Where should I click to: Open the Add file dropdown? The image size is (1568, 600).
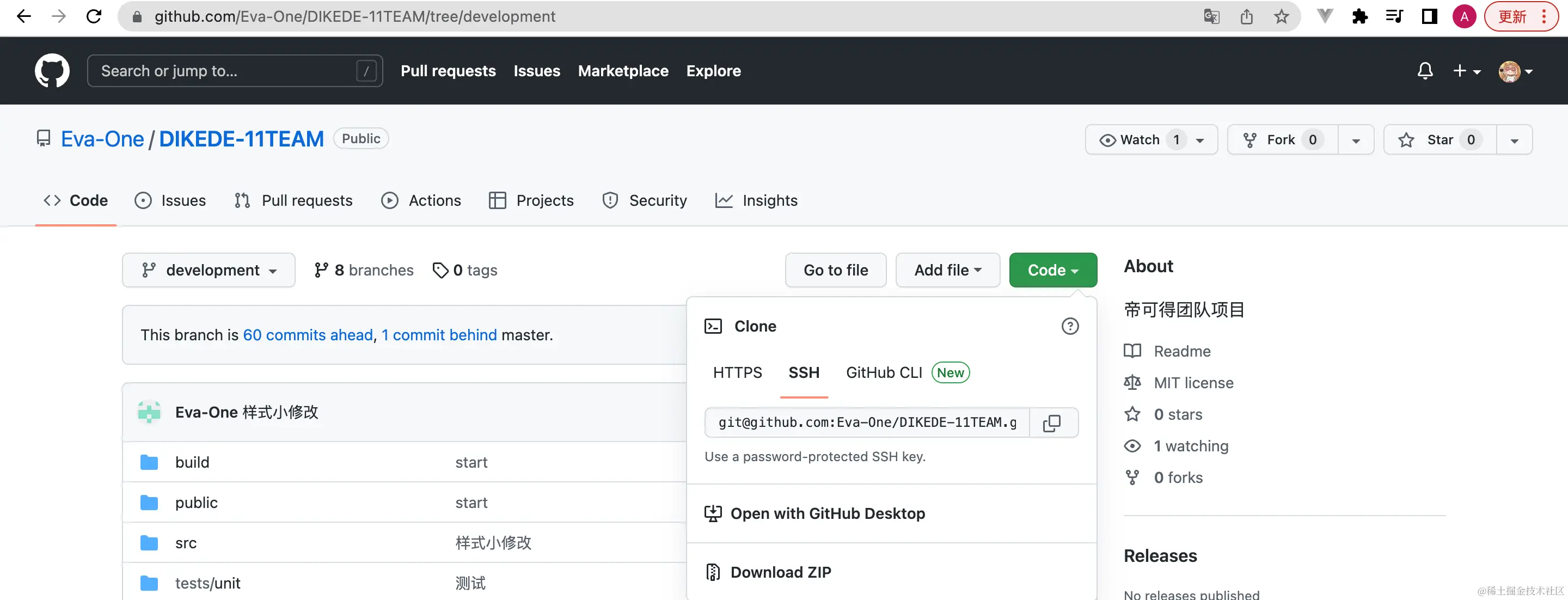coord(947,270)
